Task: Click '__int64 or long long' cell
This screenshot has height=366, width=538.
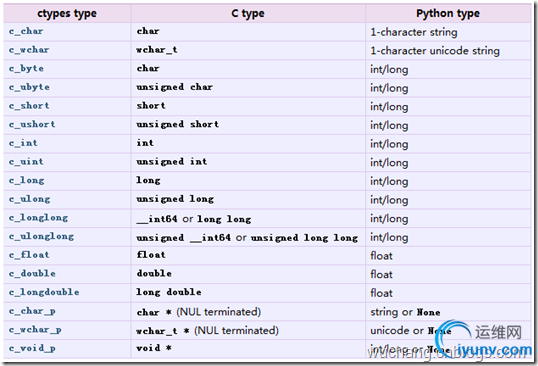Action: click(194, 219)
